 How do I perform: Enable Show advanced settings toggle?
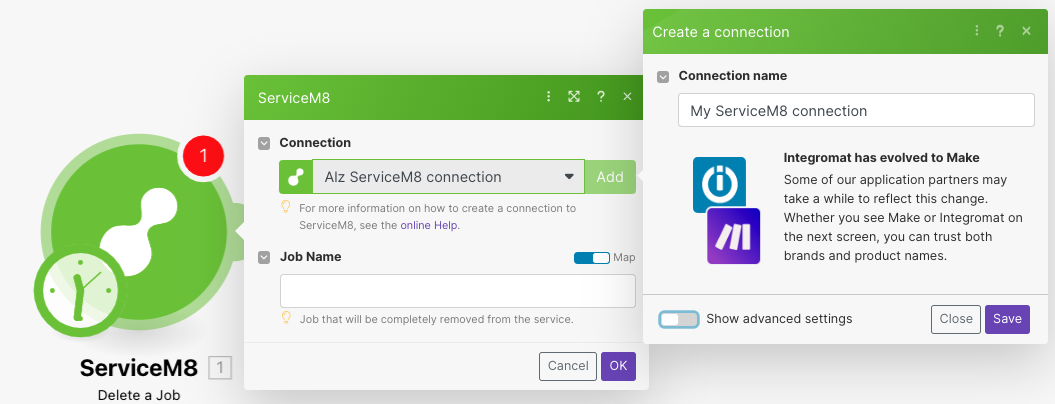[678, 319]
